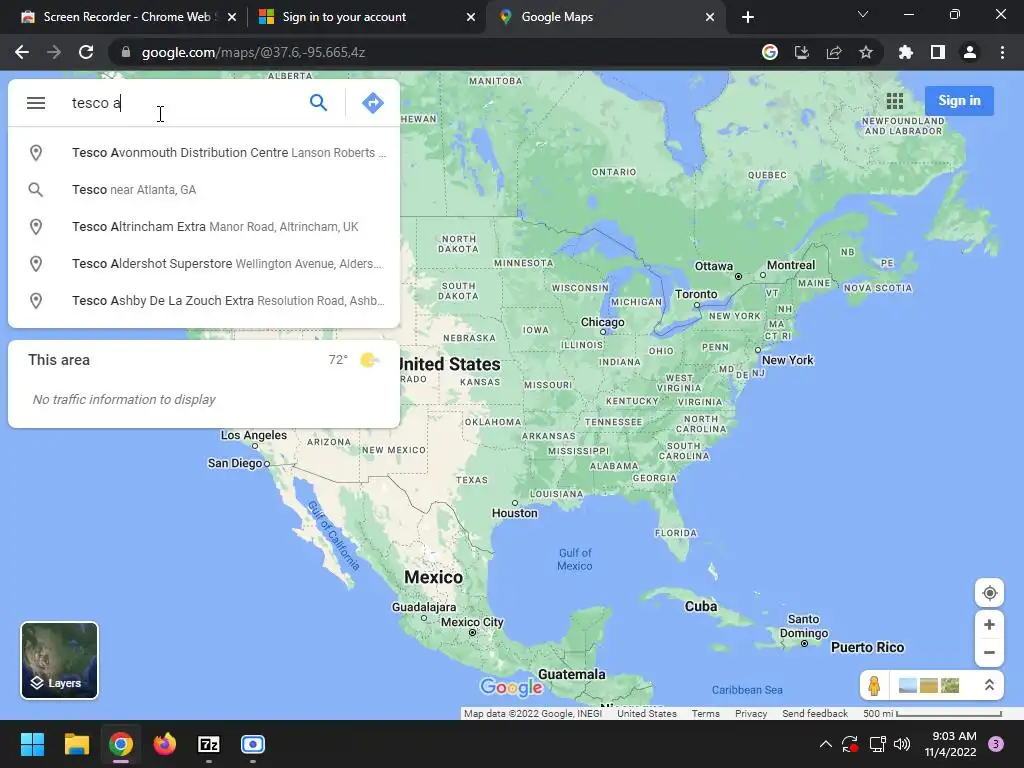Click the Sign in button
The width and height of the screenshot is (1024, 768).
[x=959, y=101]
